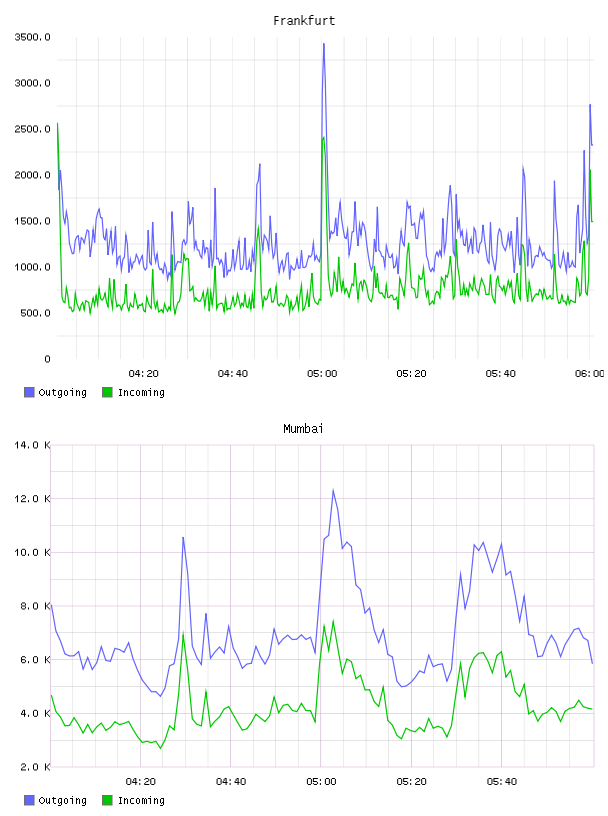The image size is (608, 816).
Task: Click Mumbai y-axis label 6.0 K
Action: [x=35, y=660]
